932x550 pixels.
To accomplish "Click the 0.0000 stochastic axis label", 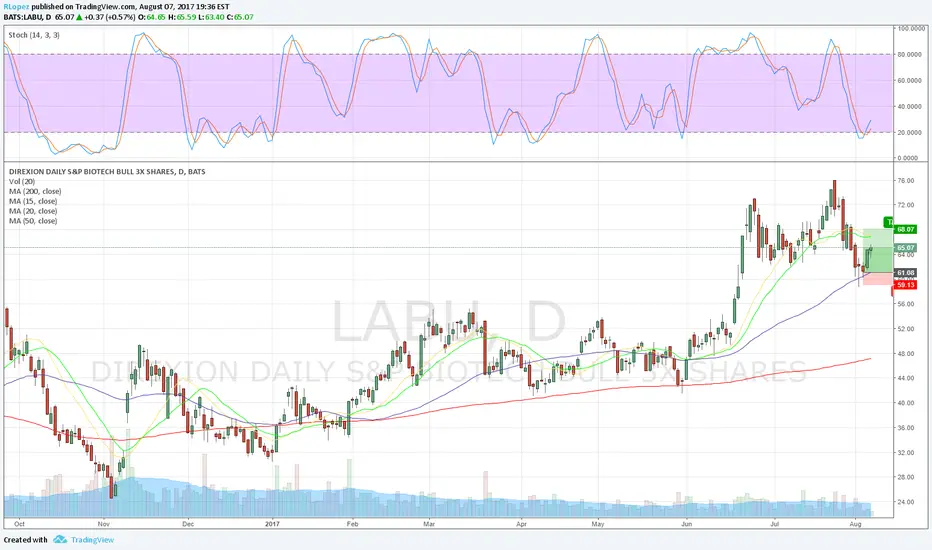I will coord(908,158).
